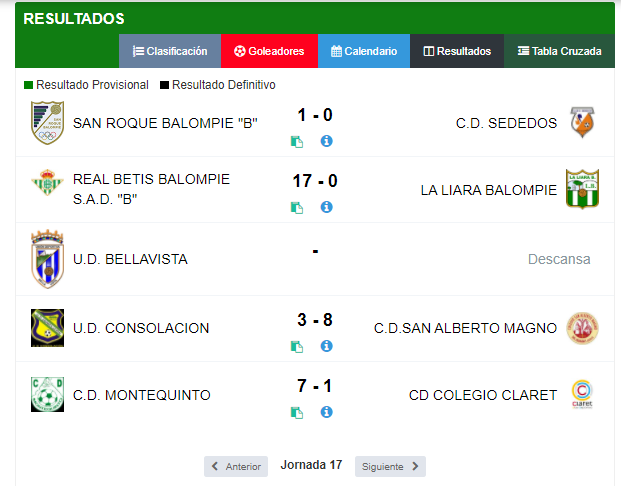Switch to the Clasificación tab
Screen dimensions: 621x486
coord(170,51)
